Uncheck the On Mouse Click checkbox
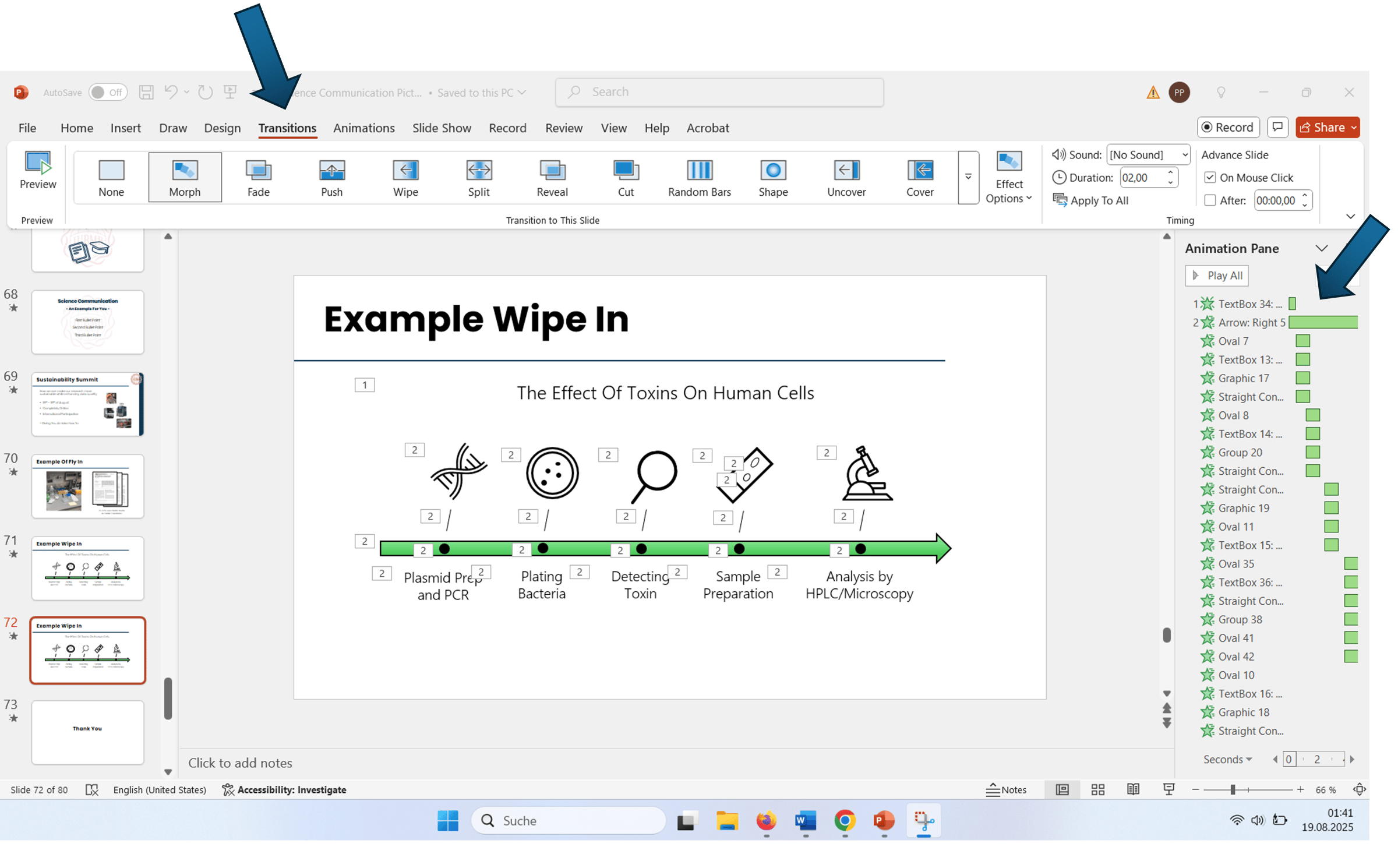Image resolution: width=1398 pixels, height=868 pixels. click(1210, 178)
